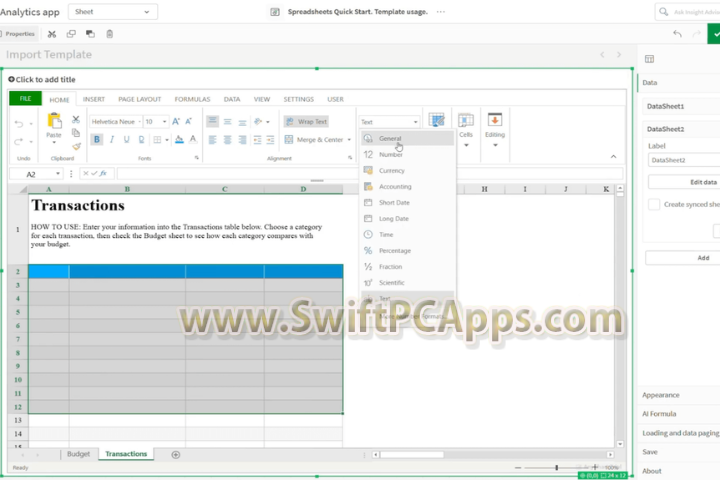Select Fraction format option
Screen dimensions: 720x480
[407, 266]
